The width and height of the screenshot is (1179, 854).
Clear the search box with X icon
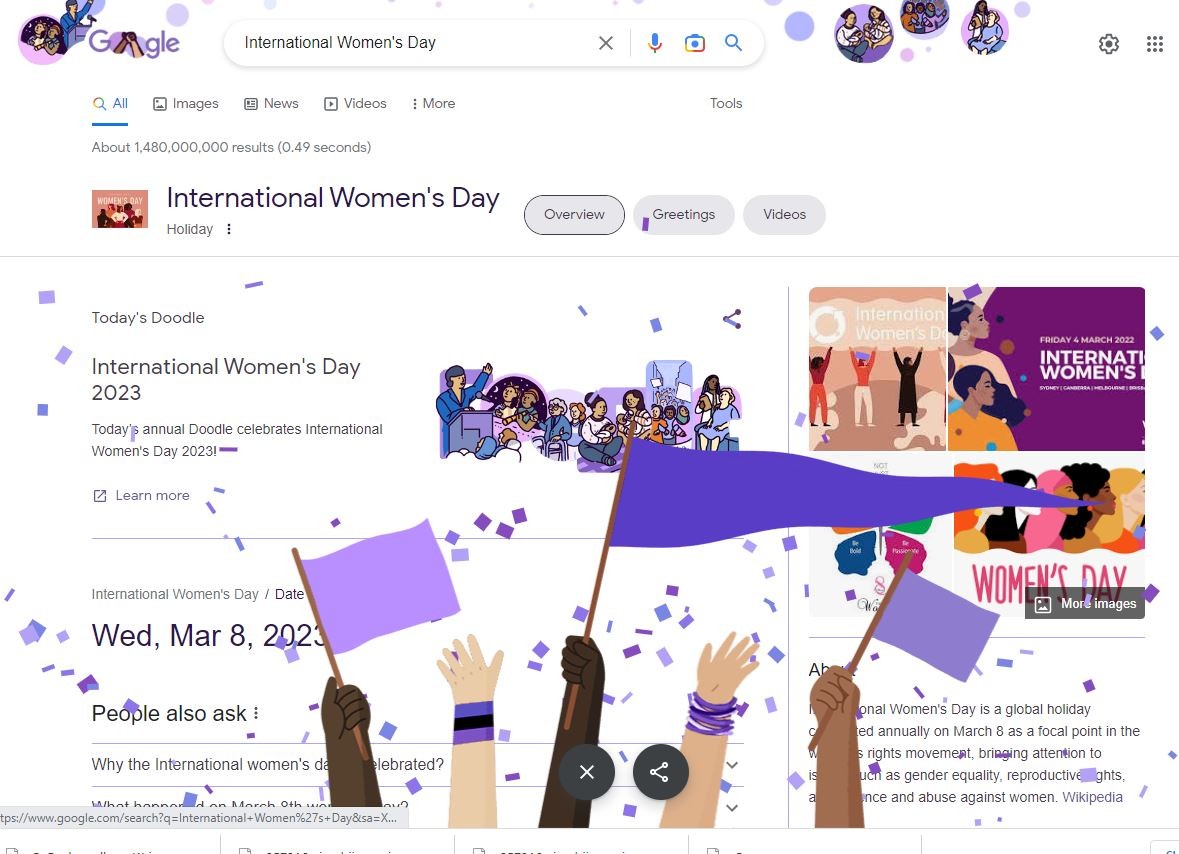tap(605, 43)
